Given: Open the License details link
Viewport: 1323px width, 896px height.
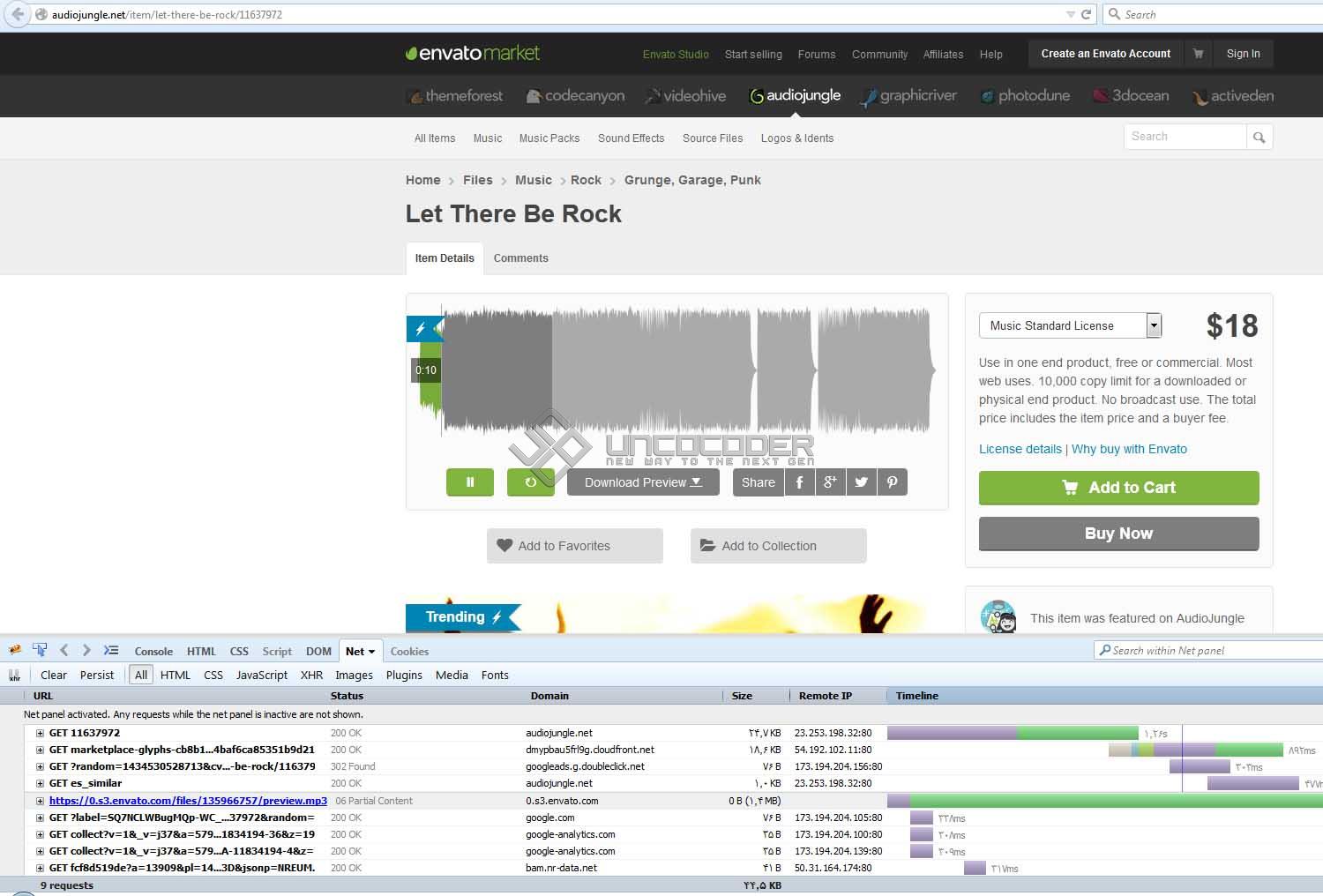Looking at the screenshot, I should [1020, 449].
